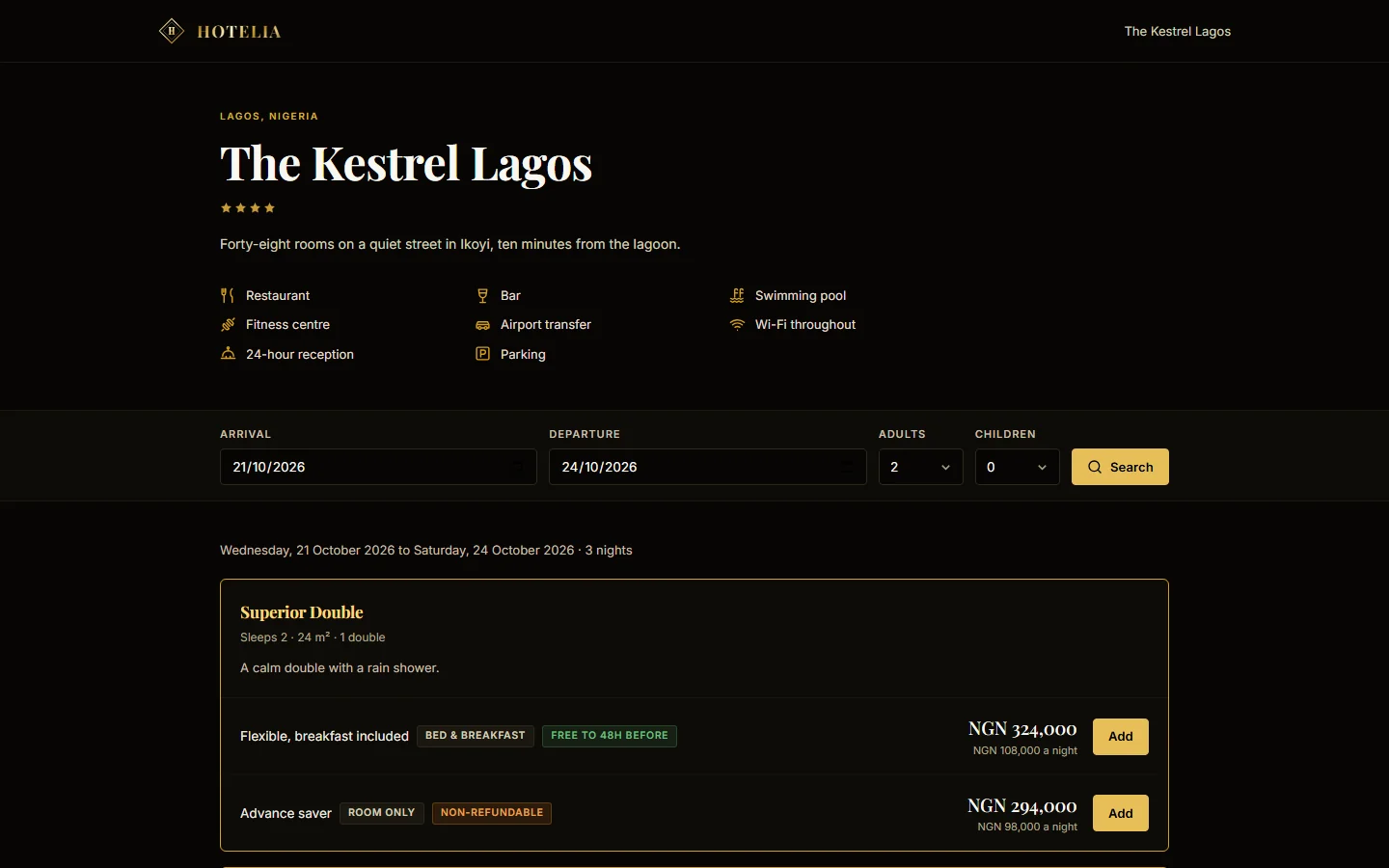The image size is (1389, 868).
Task: Click the Parking amenity label
Action: [x=523, y=354]
